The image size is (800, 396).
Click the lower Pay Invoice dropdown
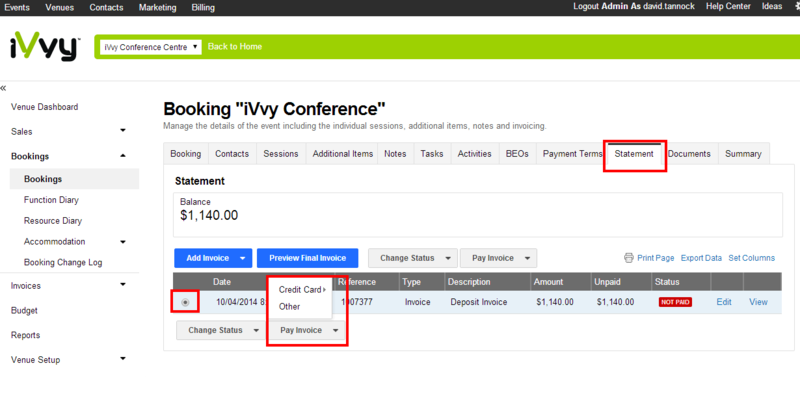(x=307, y=330)
